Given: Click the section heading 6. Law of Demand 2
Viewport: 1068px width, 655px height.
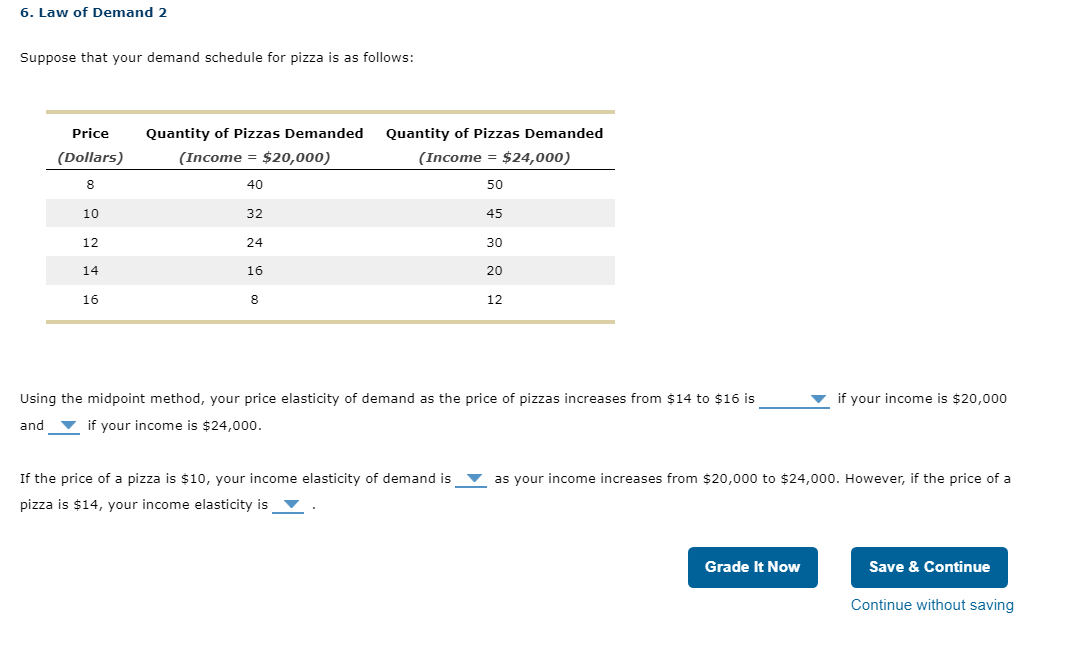Looking at the screenshot, I should pyautogui.click(x=94, y=12).
